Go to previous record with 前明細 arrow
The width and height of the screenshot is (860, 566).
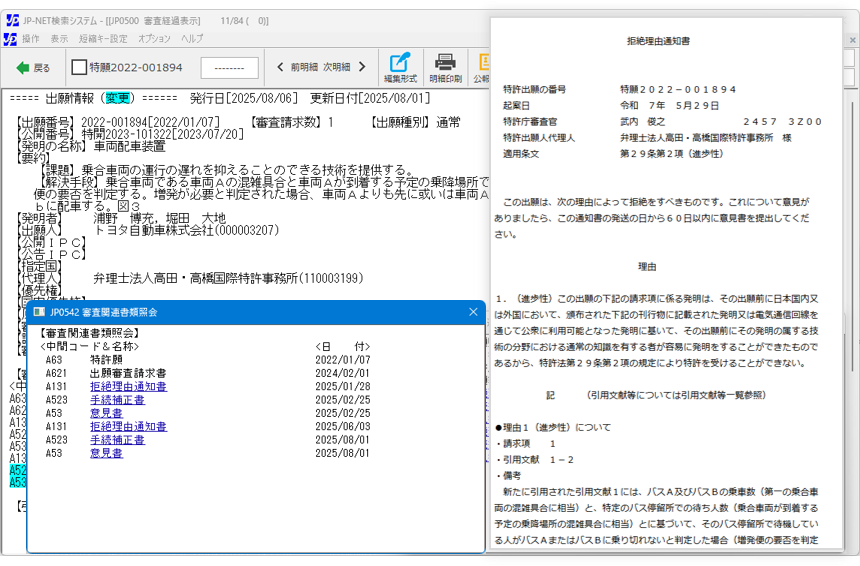(281, 67)
